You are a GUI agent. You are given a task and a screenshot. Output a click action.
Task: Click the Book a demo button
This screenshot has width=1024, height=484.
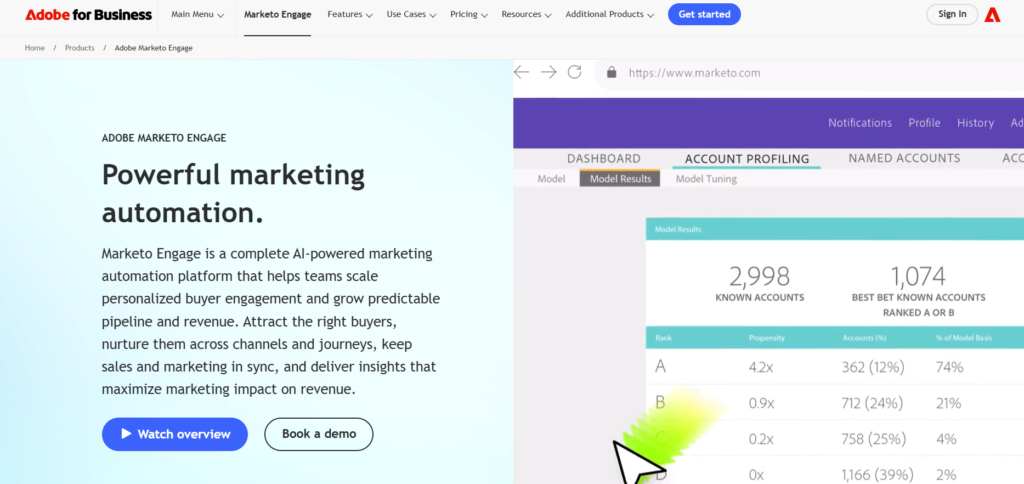pyautogui.click(x=318, y=434)
